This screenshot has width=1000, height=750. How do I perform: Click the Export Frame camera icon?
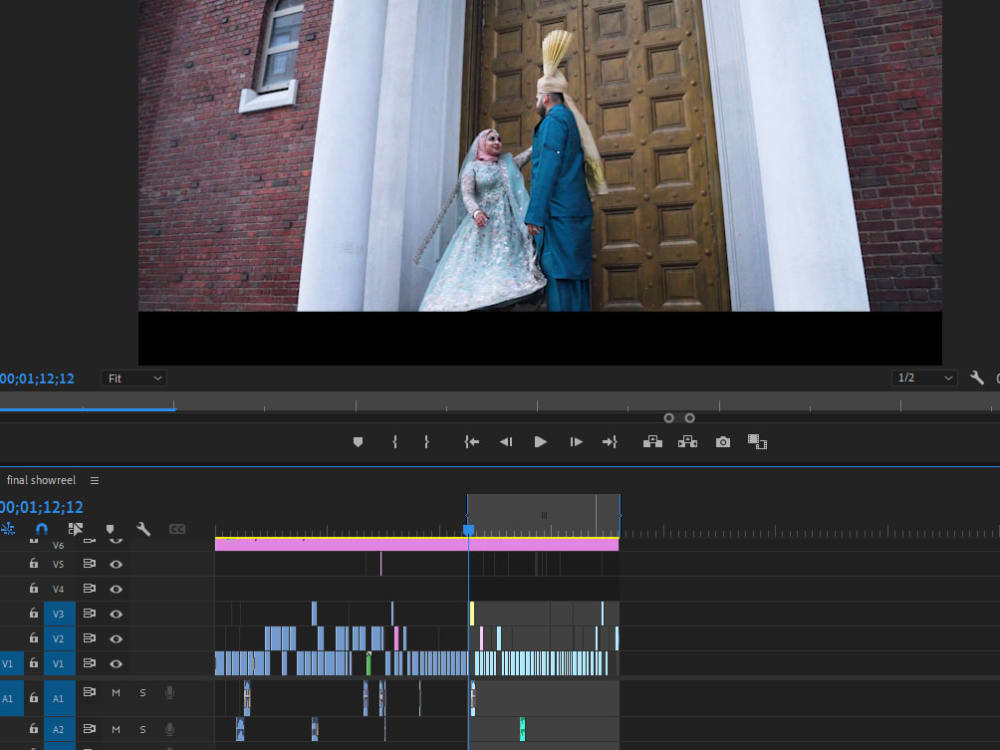pos(722,441)
